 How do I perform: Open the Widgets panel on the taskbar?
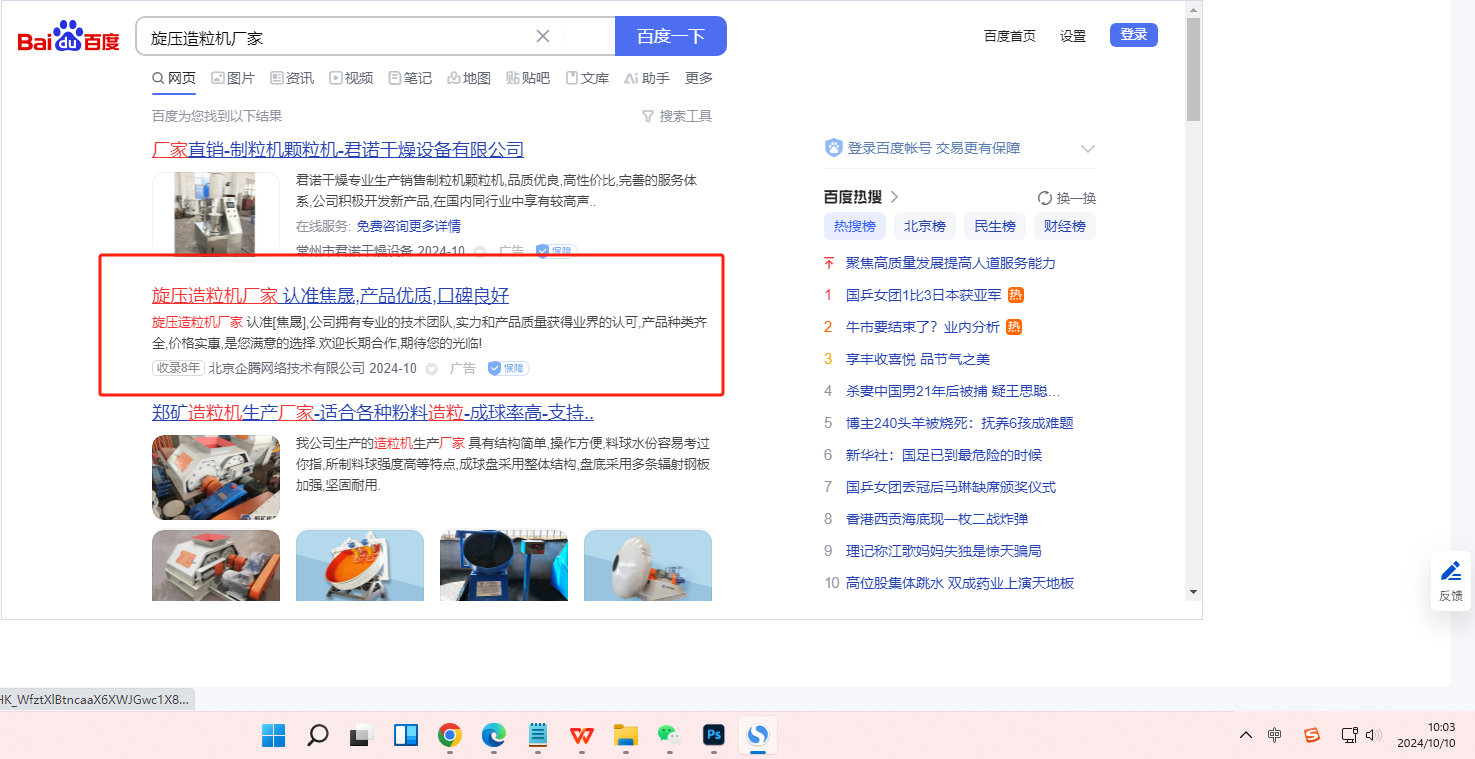coord(405,736)
